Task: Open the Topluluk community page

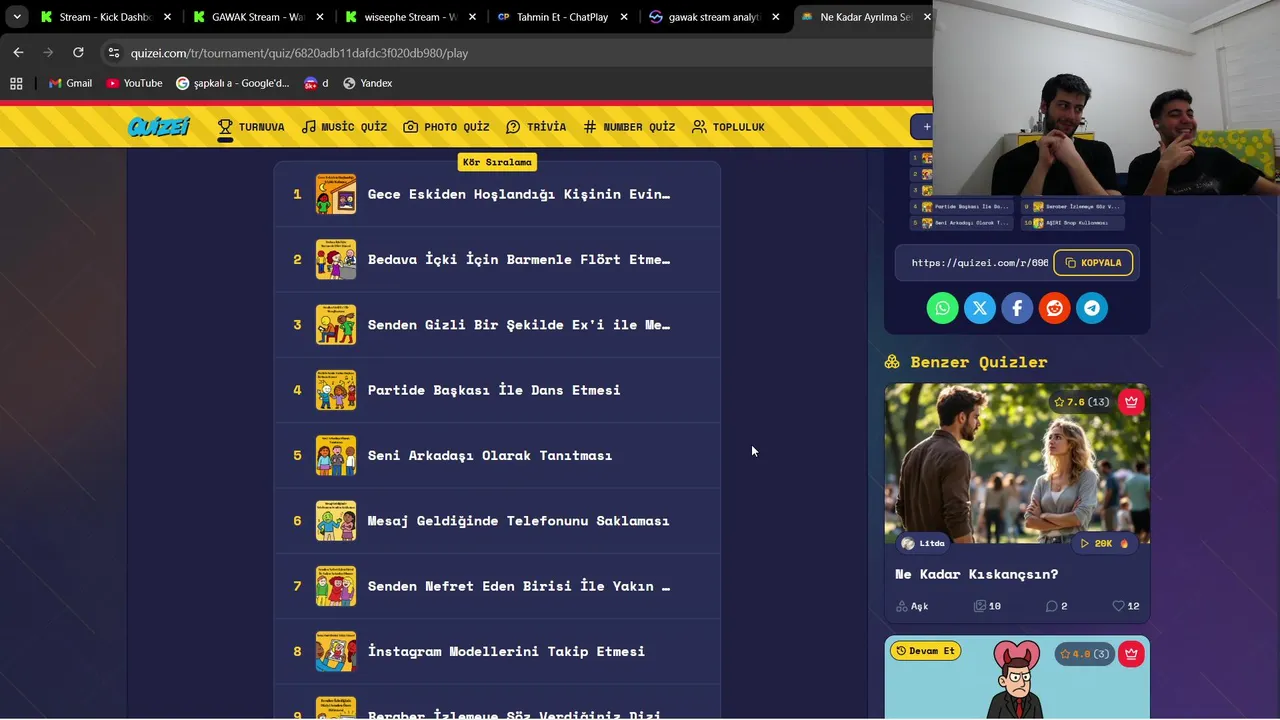Action: tap(728, 127)
